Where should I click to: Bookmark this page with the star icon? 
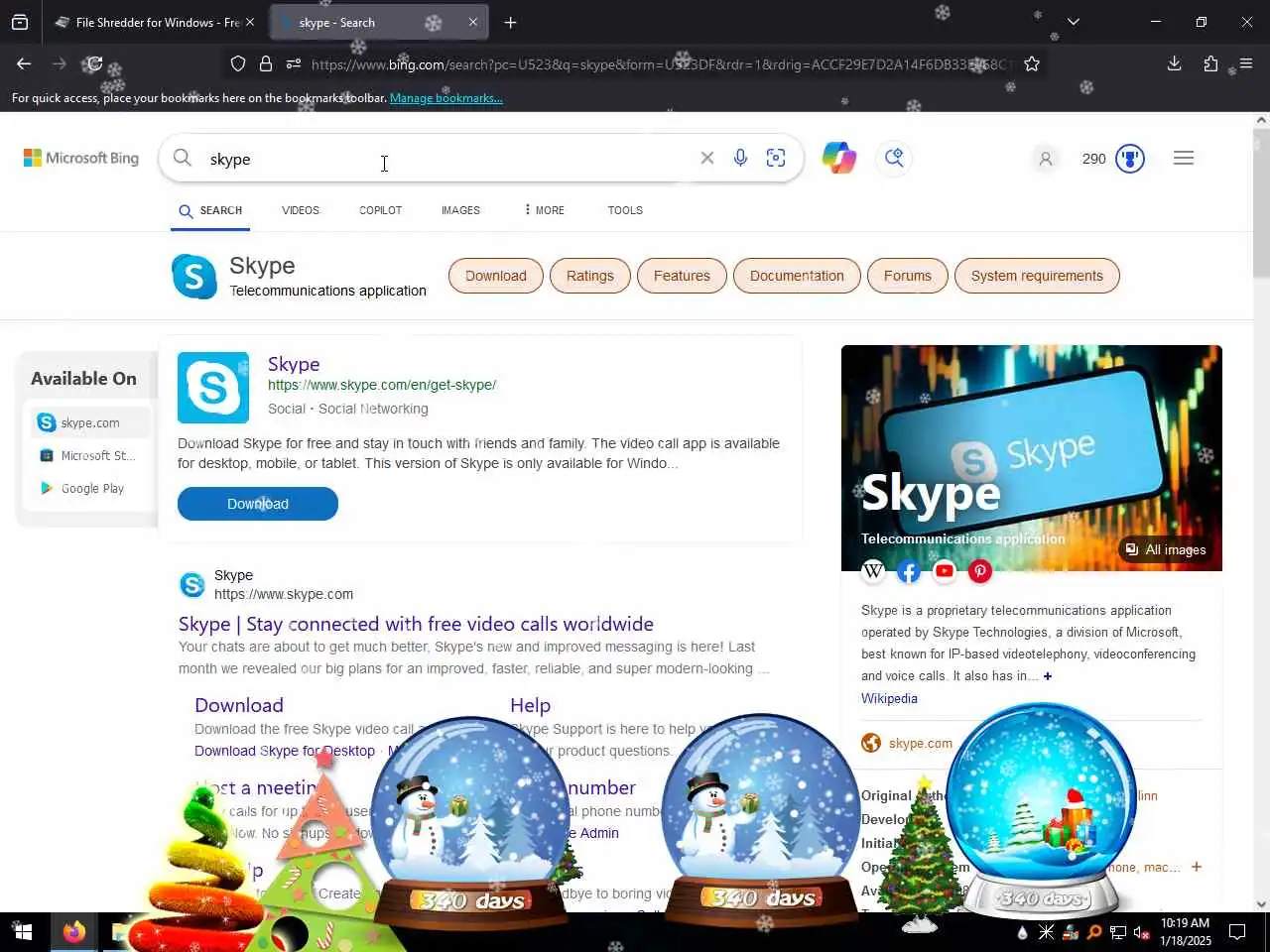click(1032, 63)
